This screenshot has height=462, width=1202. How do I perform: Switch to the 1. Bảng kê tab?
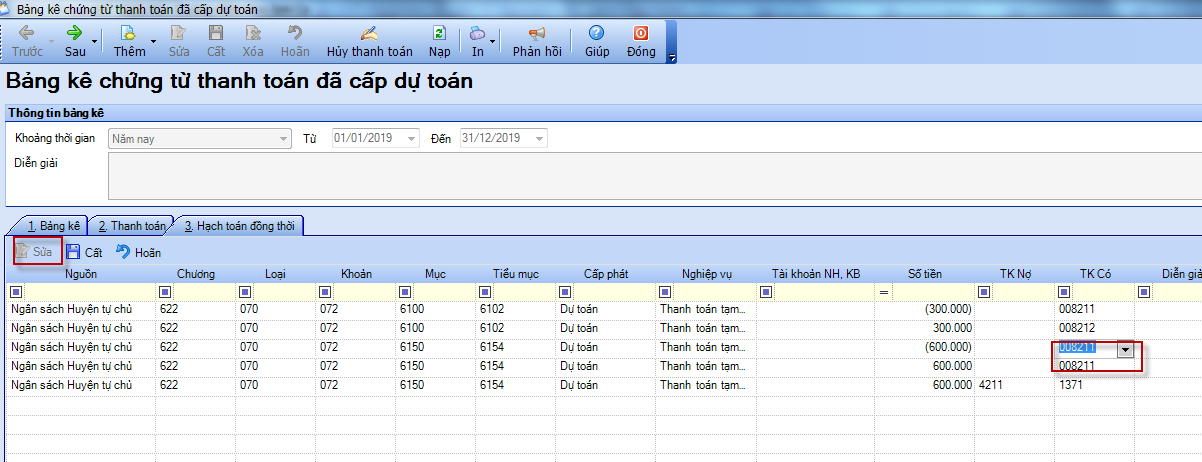point(54,226)
